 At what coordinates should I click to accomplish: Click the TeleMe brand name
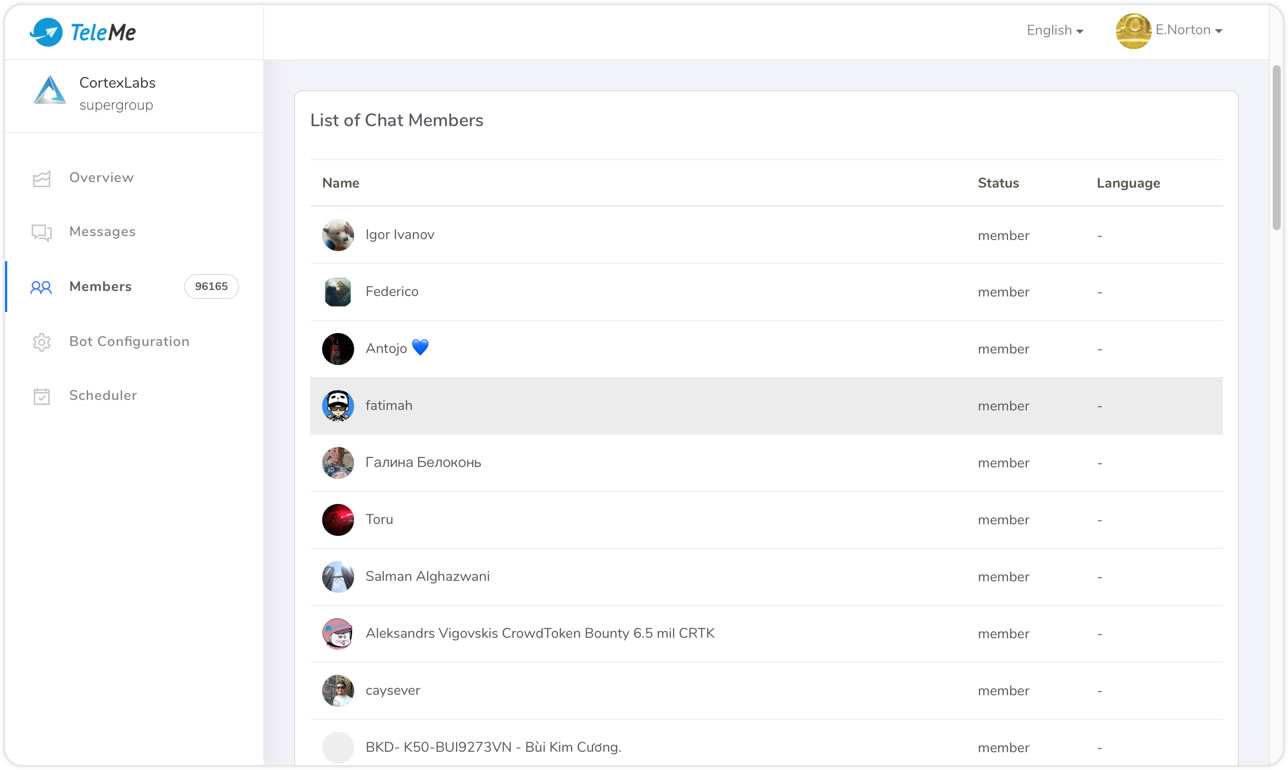103,32
